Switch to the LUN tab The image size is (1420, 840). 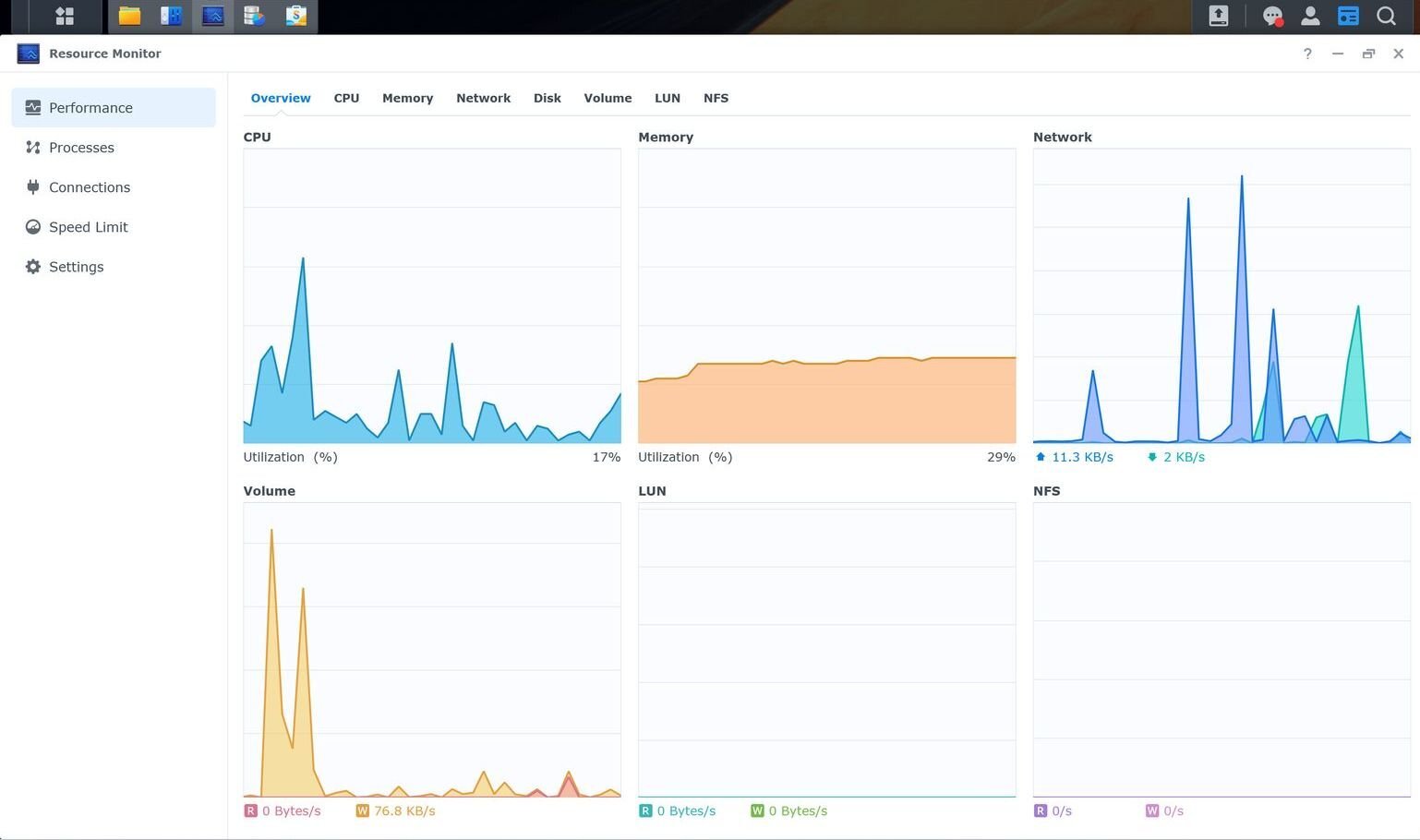click(x=668, y=98)
